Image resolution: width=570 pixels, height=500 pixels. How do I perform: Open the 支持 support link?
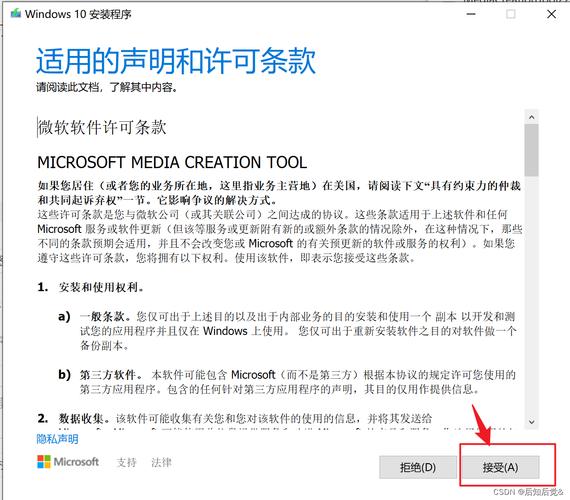(127, 462)
